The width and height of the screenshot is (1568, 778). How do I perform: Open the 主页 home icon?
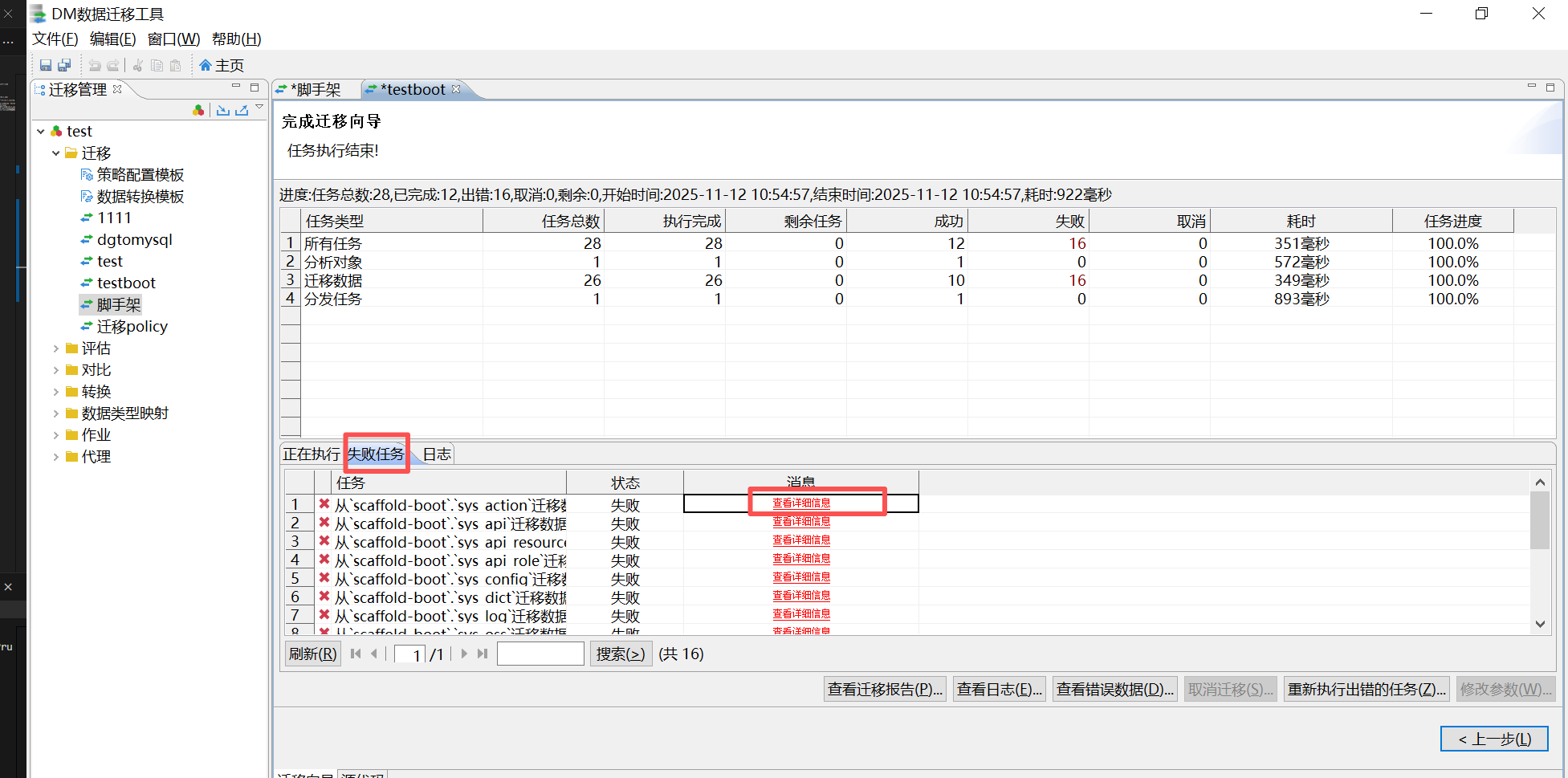(206, 66)
